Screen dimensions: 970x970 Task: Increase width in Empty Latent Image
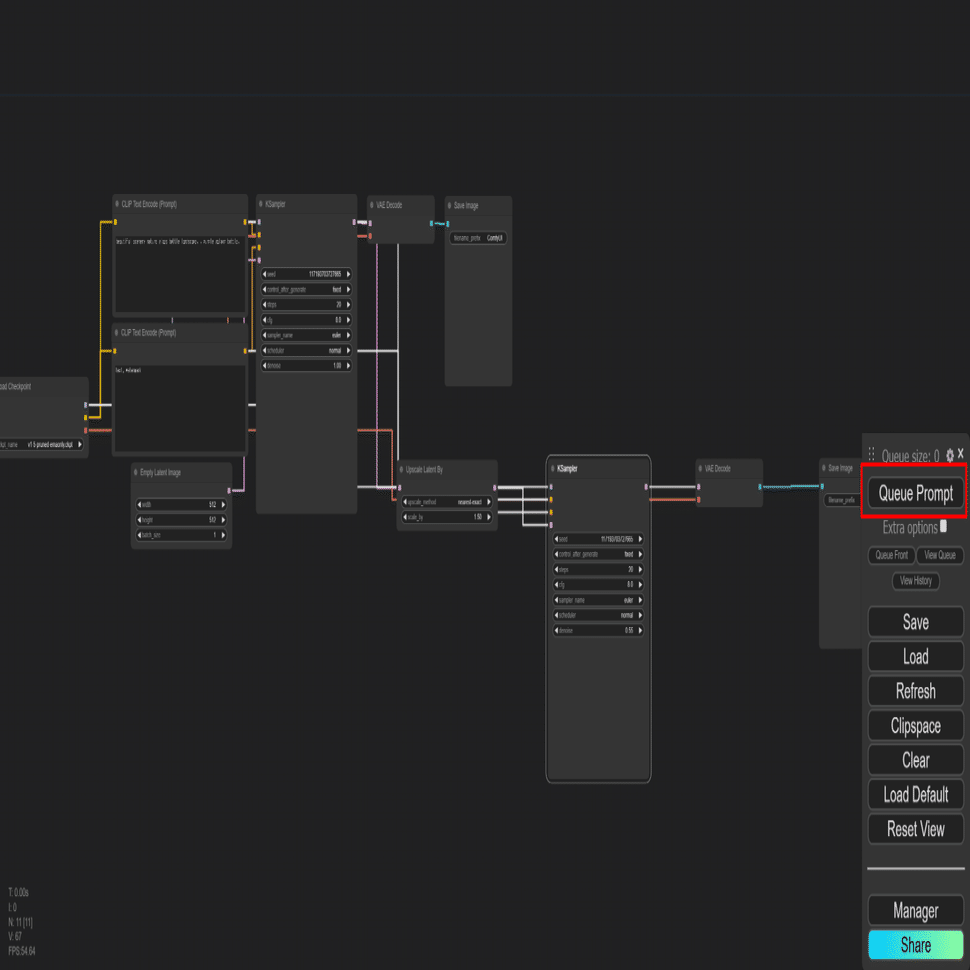point(223,505)
